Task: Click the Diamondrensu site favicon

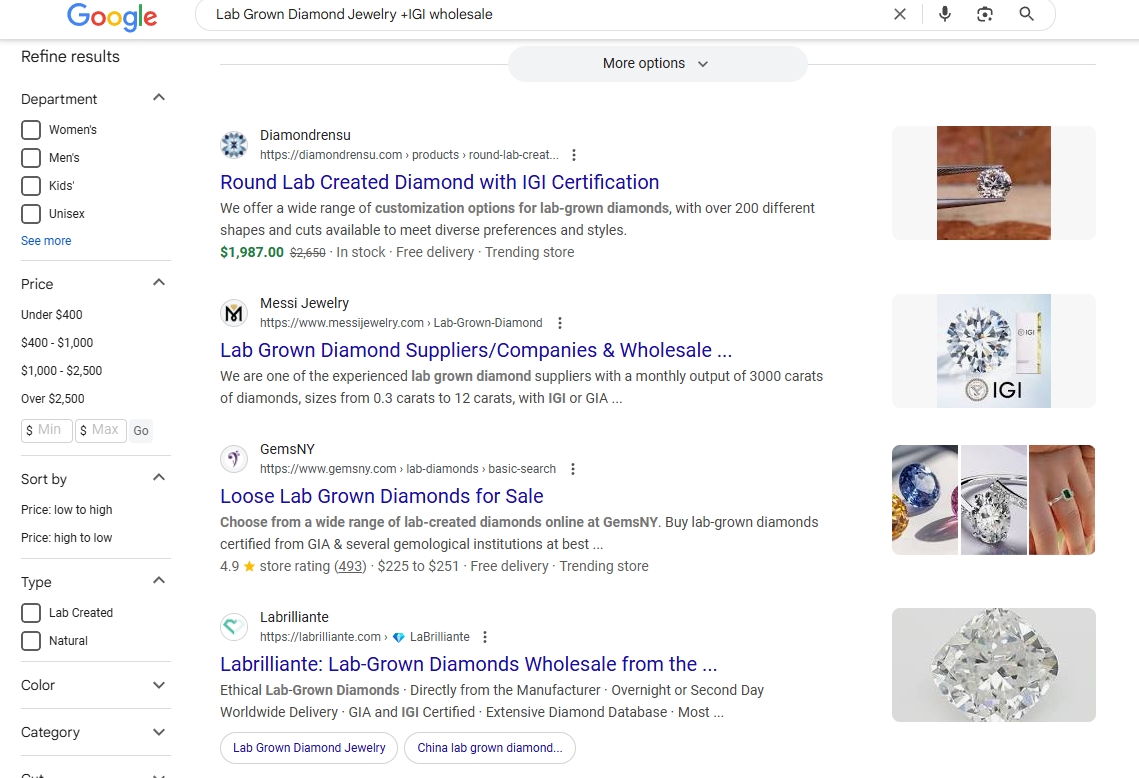Action: tap(234, 145)
